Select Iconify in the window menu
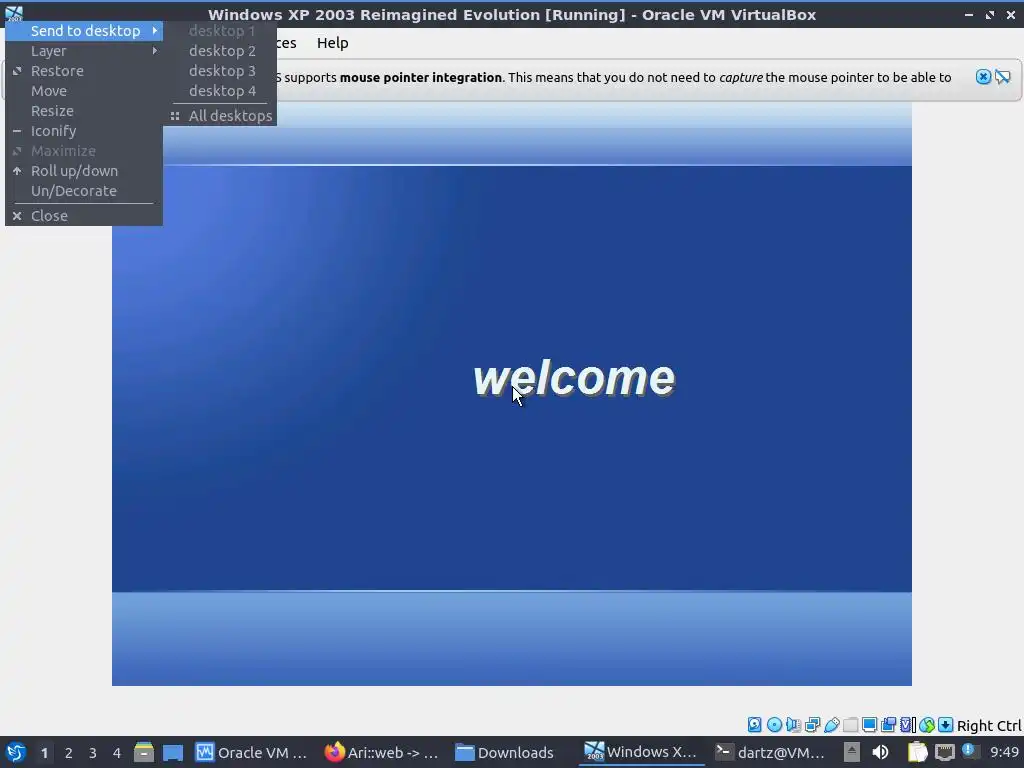The image size is (1024, 768). click(x=84, y=131)
